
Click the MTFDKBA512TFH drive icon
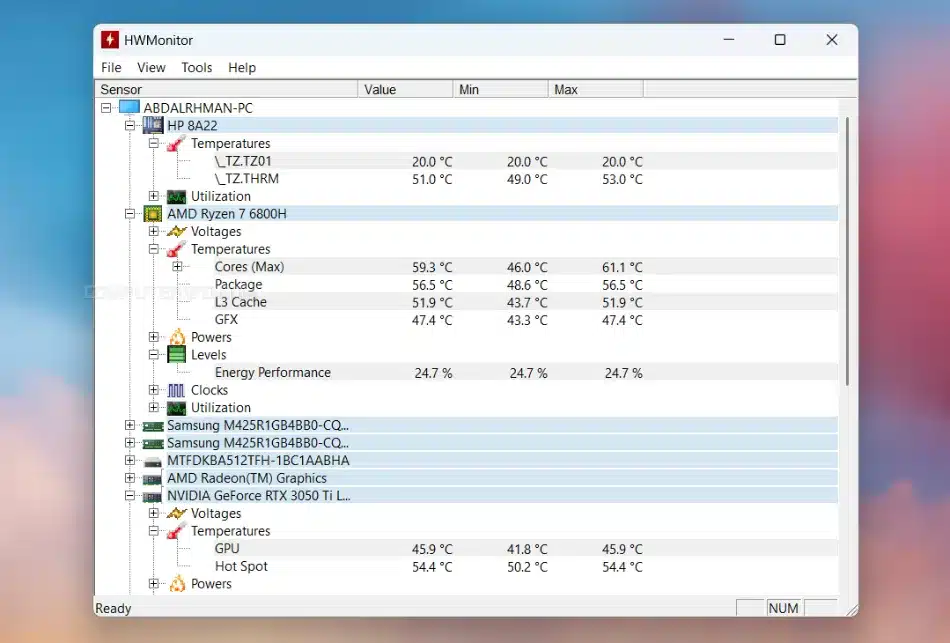click(x=153, y=461)
